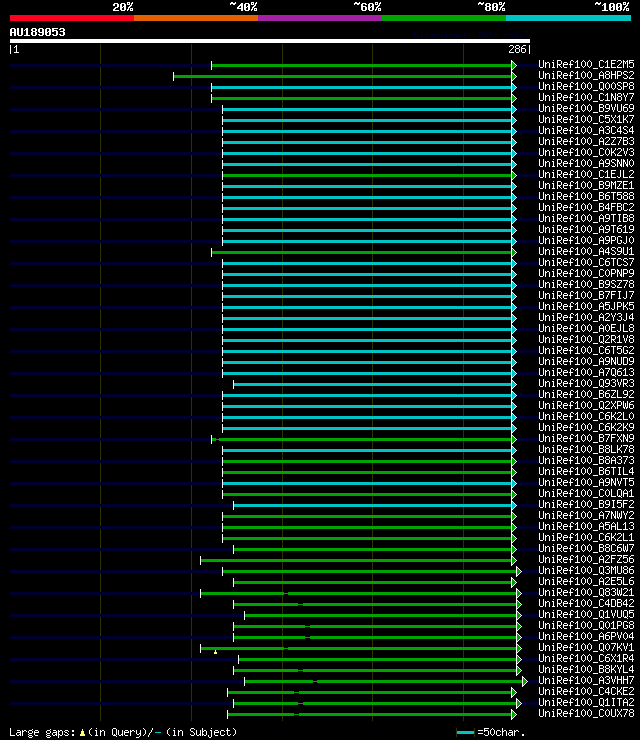Screen dimensions: 640x740
Task: Select UniRef100_A2FZ56 label
Action: pyautogui.click(x=586, y=560)
